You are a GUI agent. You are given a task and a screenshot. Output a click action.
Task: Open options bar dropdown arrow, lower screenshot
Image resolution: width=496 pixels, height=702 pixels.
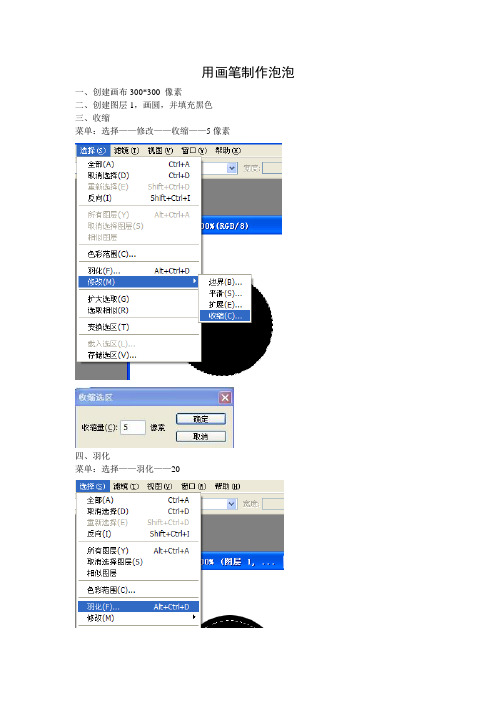[x=231, y=504]
